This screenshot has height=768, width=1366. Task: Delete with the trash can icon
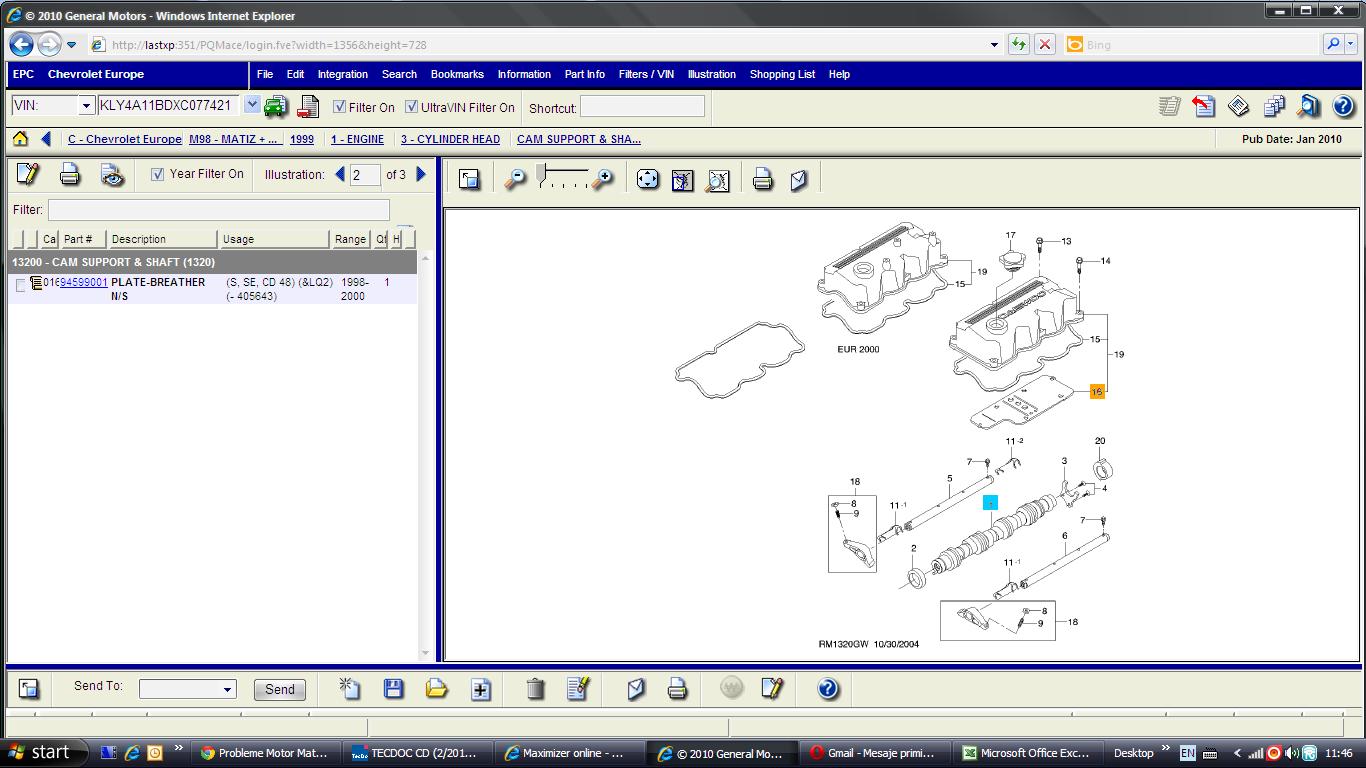535,688
